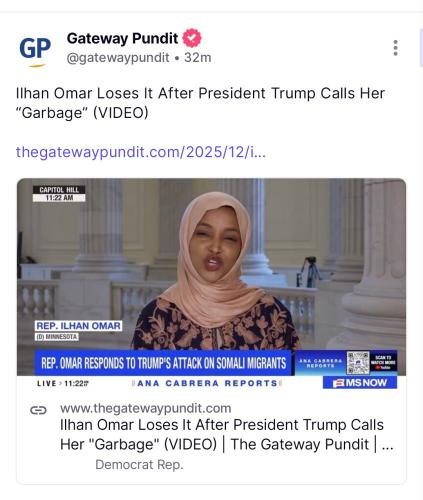Open the three-dot post options menu

coord(395,48)
